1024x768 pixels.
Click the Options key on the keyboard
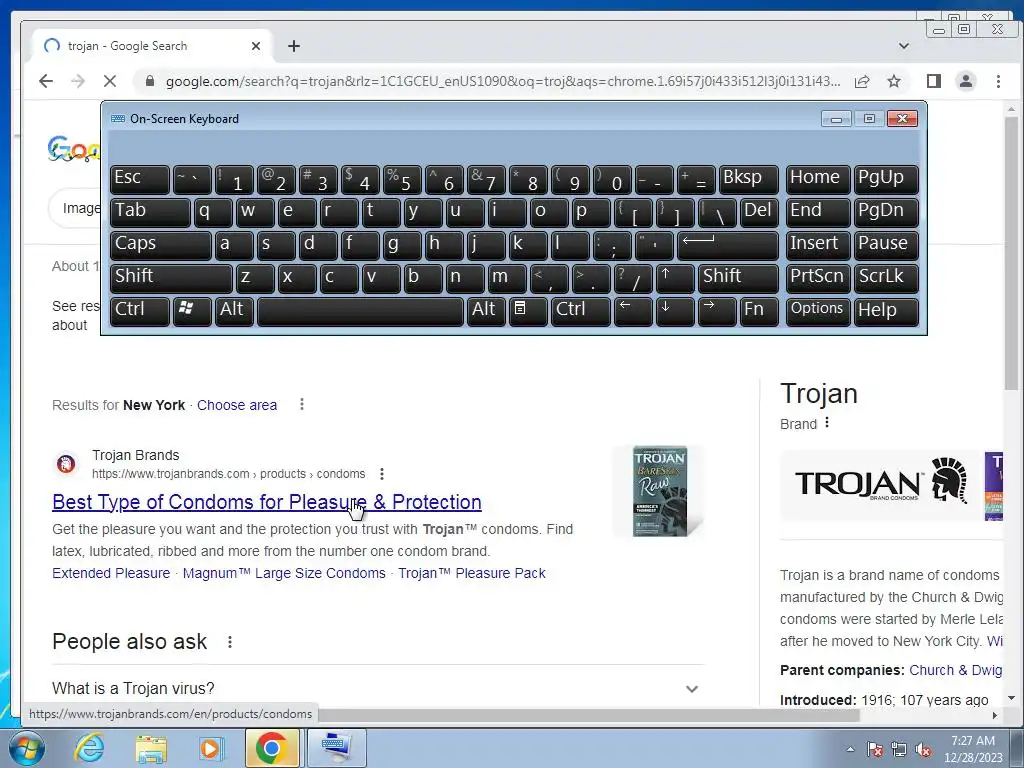click(x=818, y=311)
